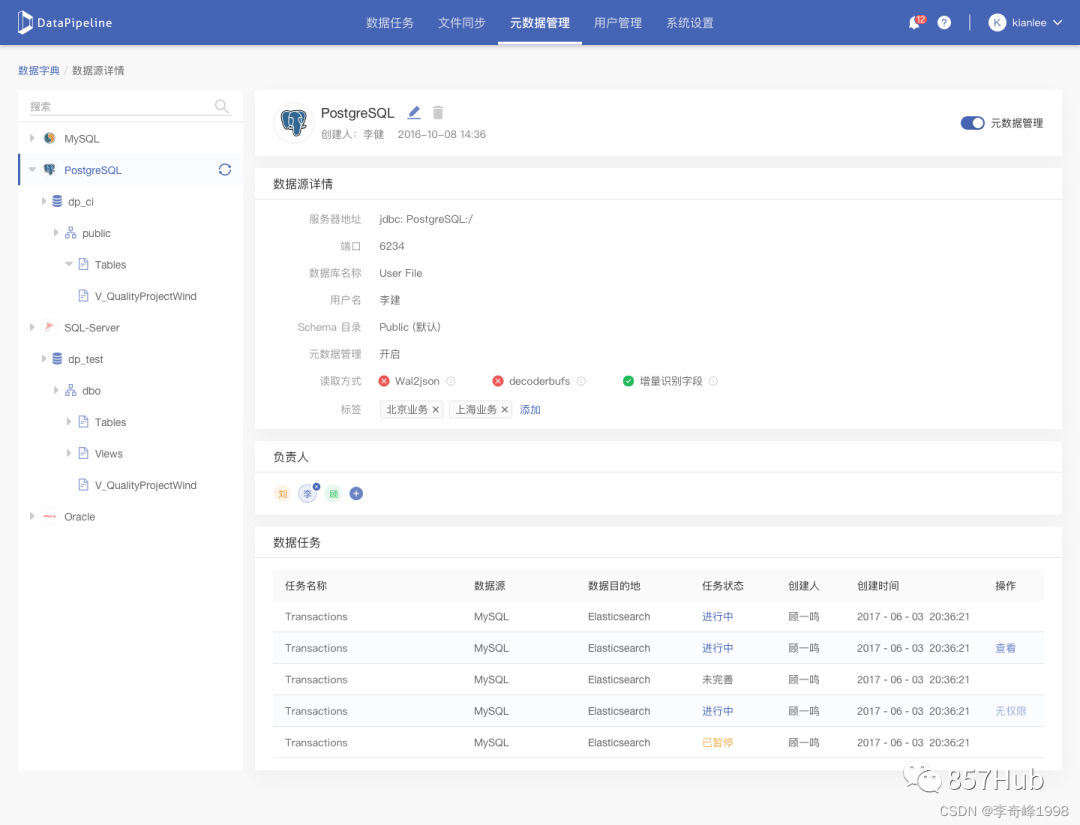Click the 已暂停 task status
Screen dimensions: 1080x825
pos(717,742)
